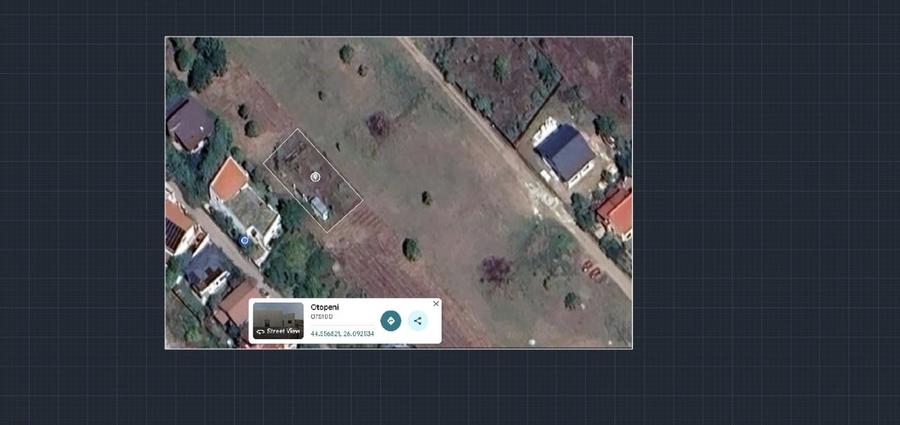900x425 pixels.
Task: Click the Directions icon in the Otopeni card
Action: coord(390,321)
